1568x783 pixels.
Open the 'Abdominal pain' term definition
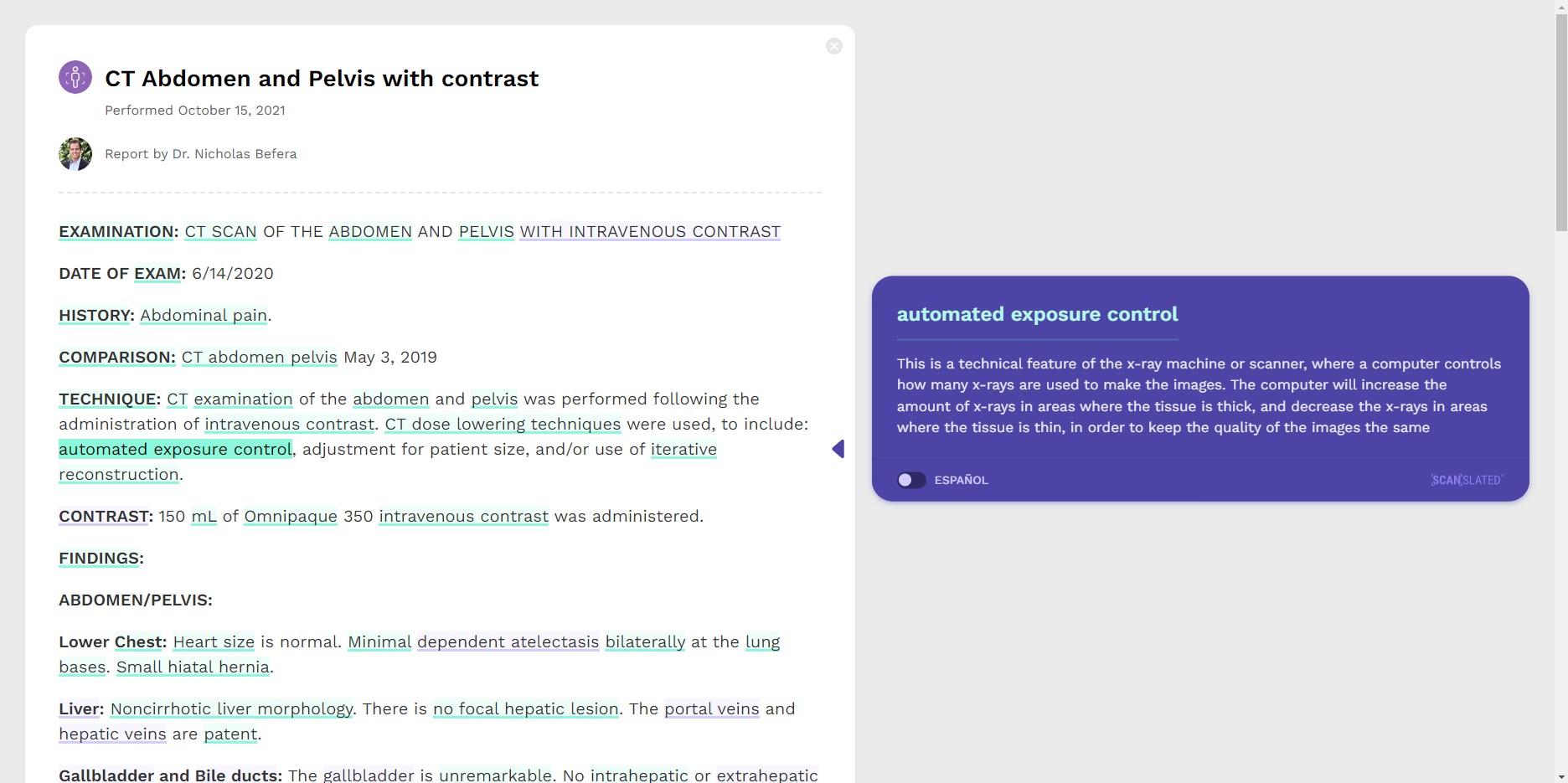click(x=204, y=316)
